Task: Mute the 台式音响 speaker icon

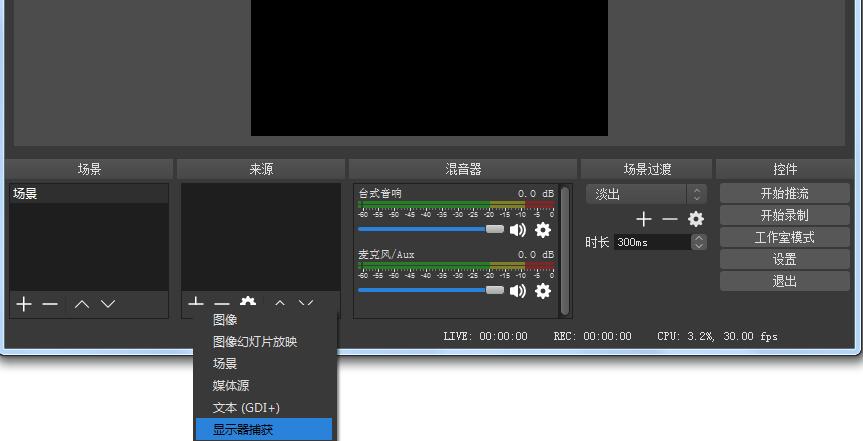Action: click(517, 230)
